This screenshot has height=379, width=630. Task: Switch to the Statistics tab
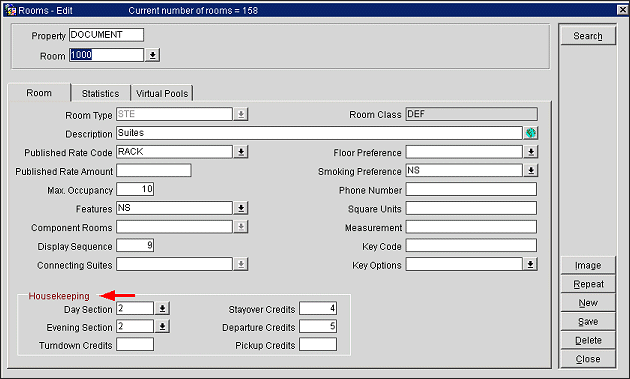100,93
